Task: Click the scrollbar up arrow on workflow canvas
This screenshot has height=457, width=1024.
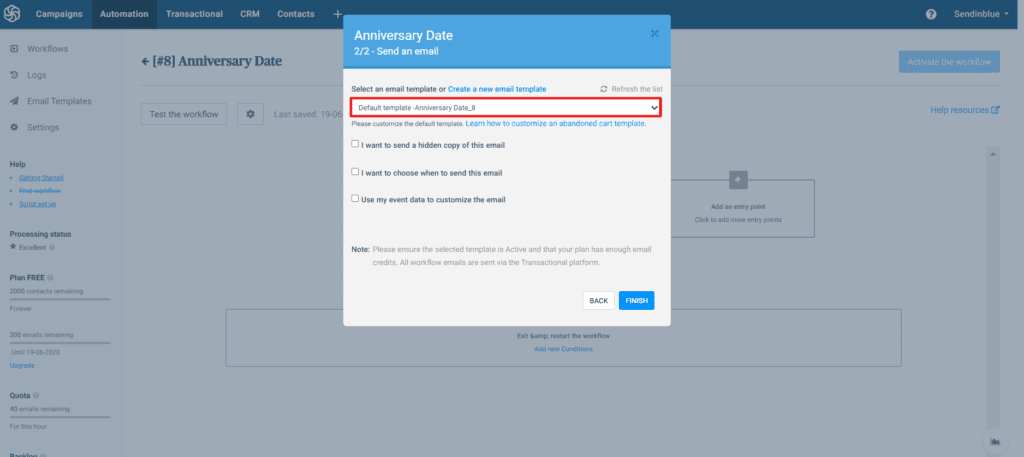Action: point(993,154)
